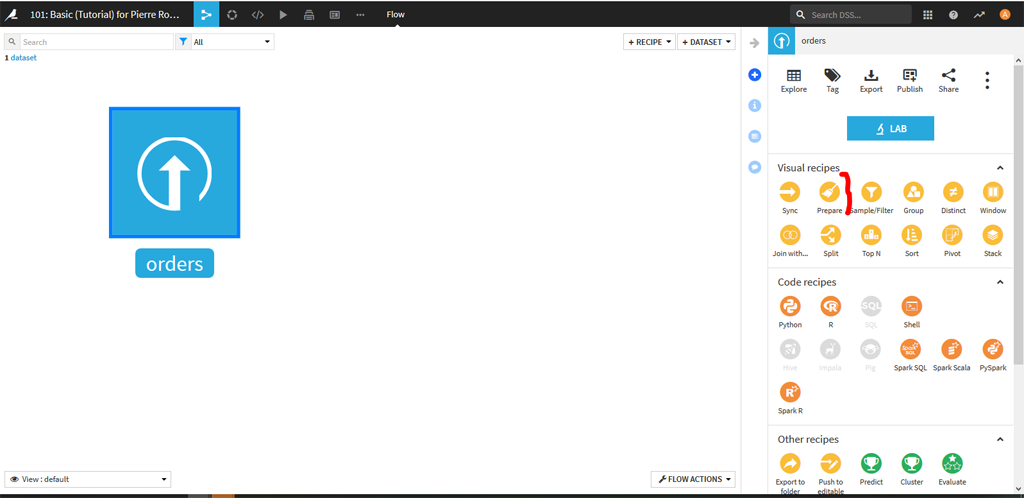Click the + RECIPE button
Viewport: 1024px width, 498px height.
(649, 42)
